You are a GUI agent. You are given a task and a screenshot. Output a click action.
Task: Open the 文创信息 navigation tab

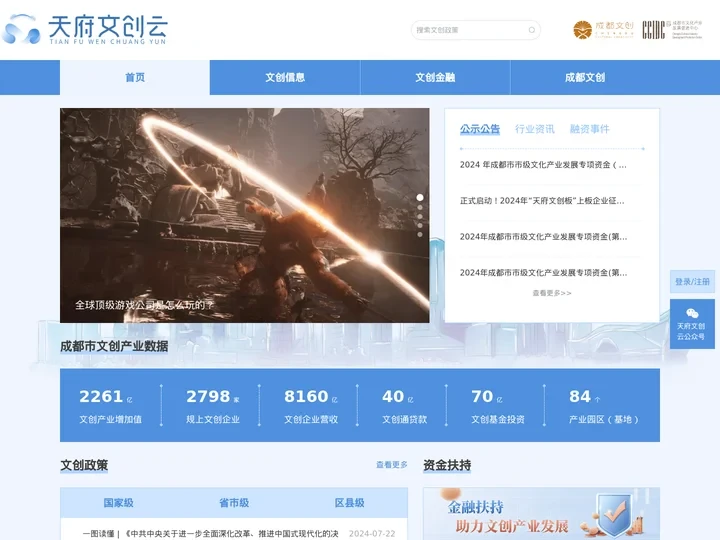tap(285, 77)
